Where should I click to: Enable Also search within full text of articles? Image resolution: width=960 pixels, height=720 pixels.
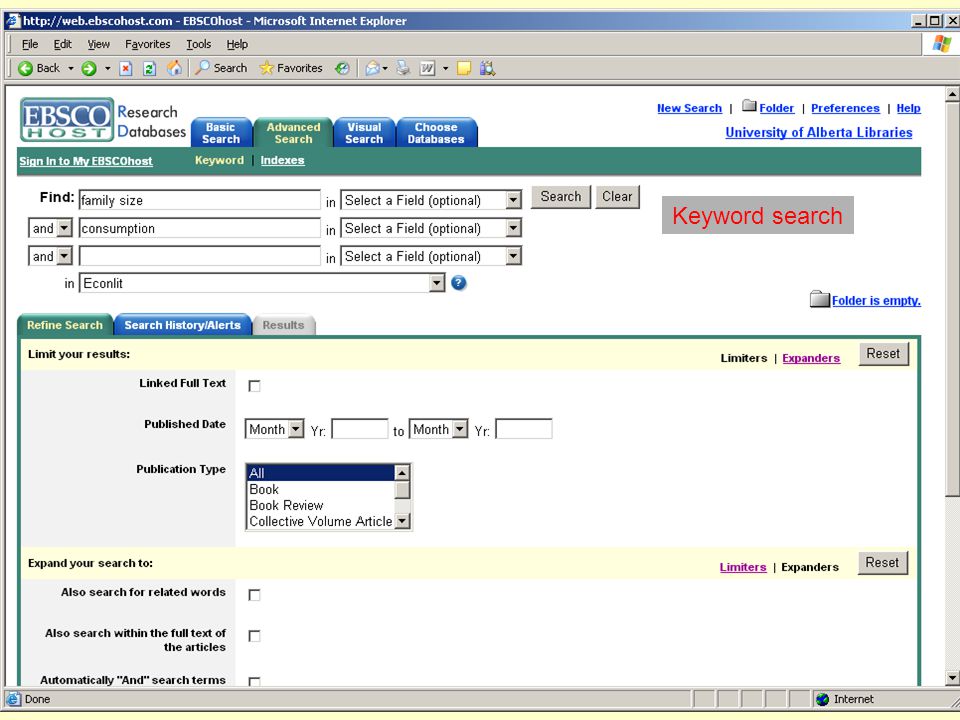[x=254, y=636]
